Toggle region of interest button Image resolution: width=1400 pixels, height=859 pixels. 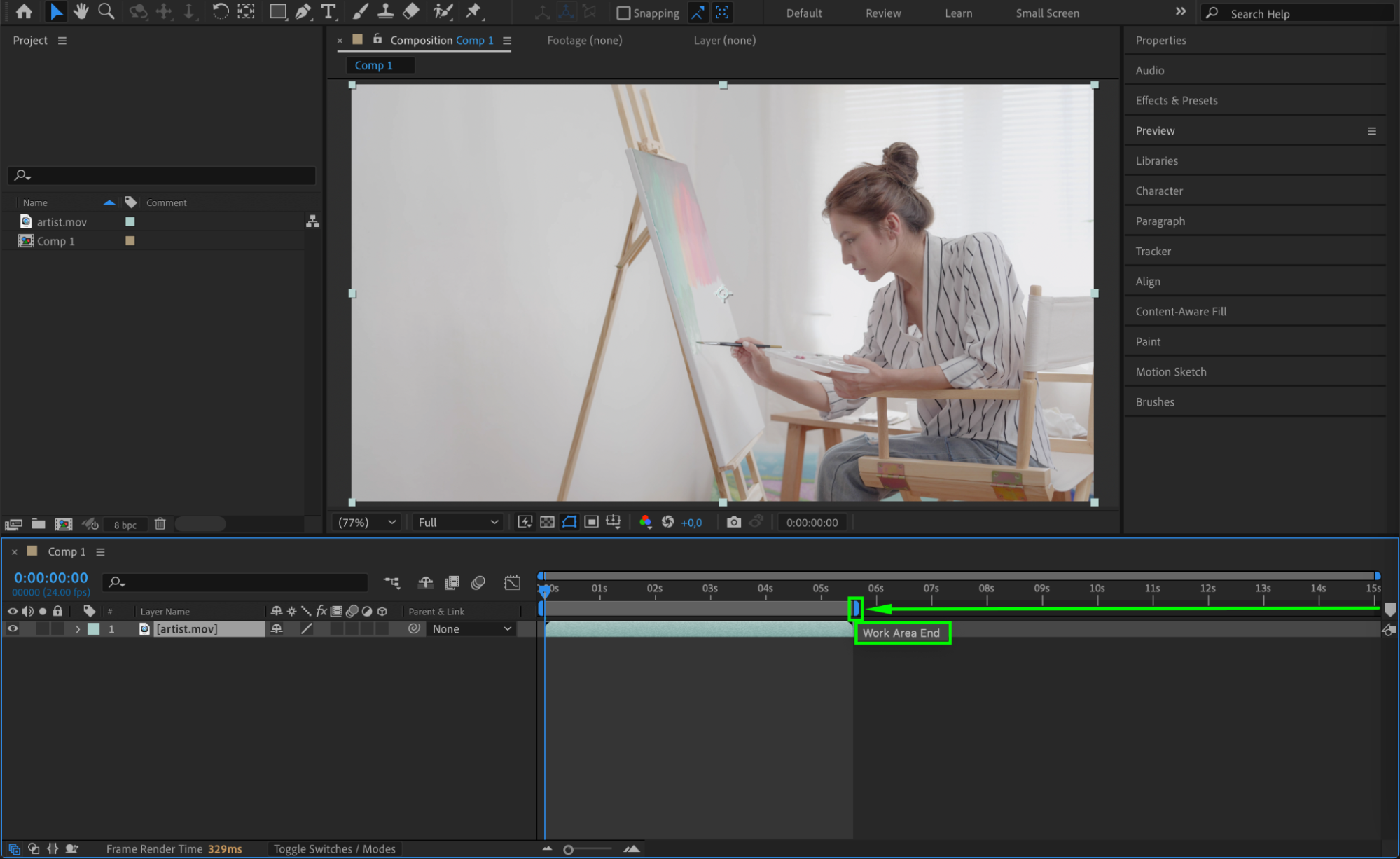pos(592,522)
